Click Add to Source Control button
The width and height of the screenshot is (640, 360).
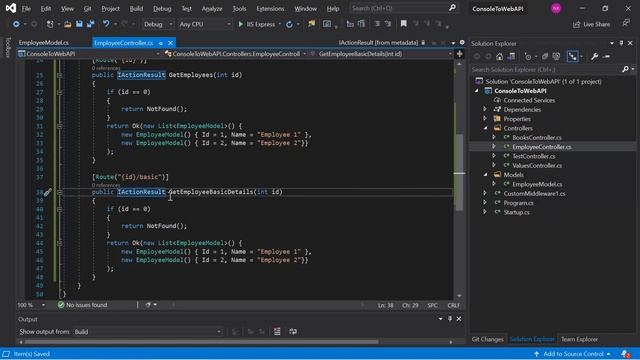pos(572,354)
